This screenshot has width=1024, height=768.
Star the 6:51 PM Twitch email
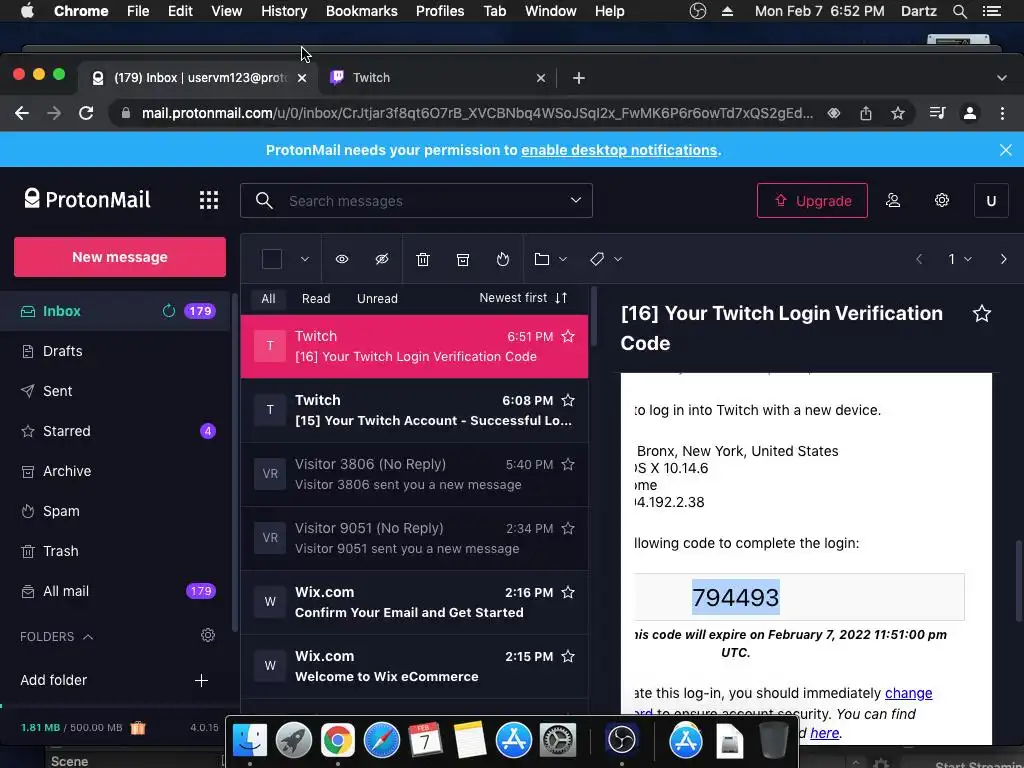[568, 336]
